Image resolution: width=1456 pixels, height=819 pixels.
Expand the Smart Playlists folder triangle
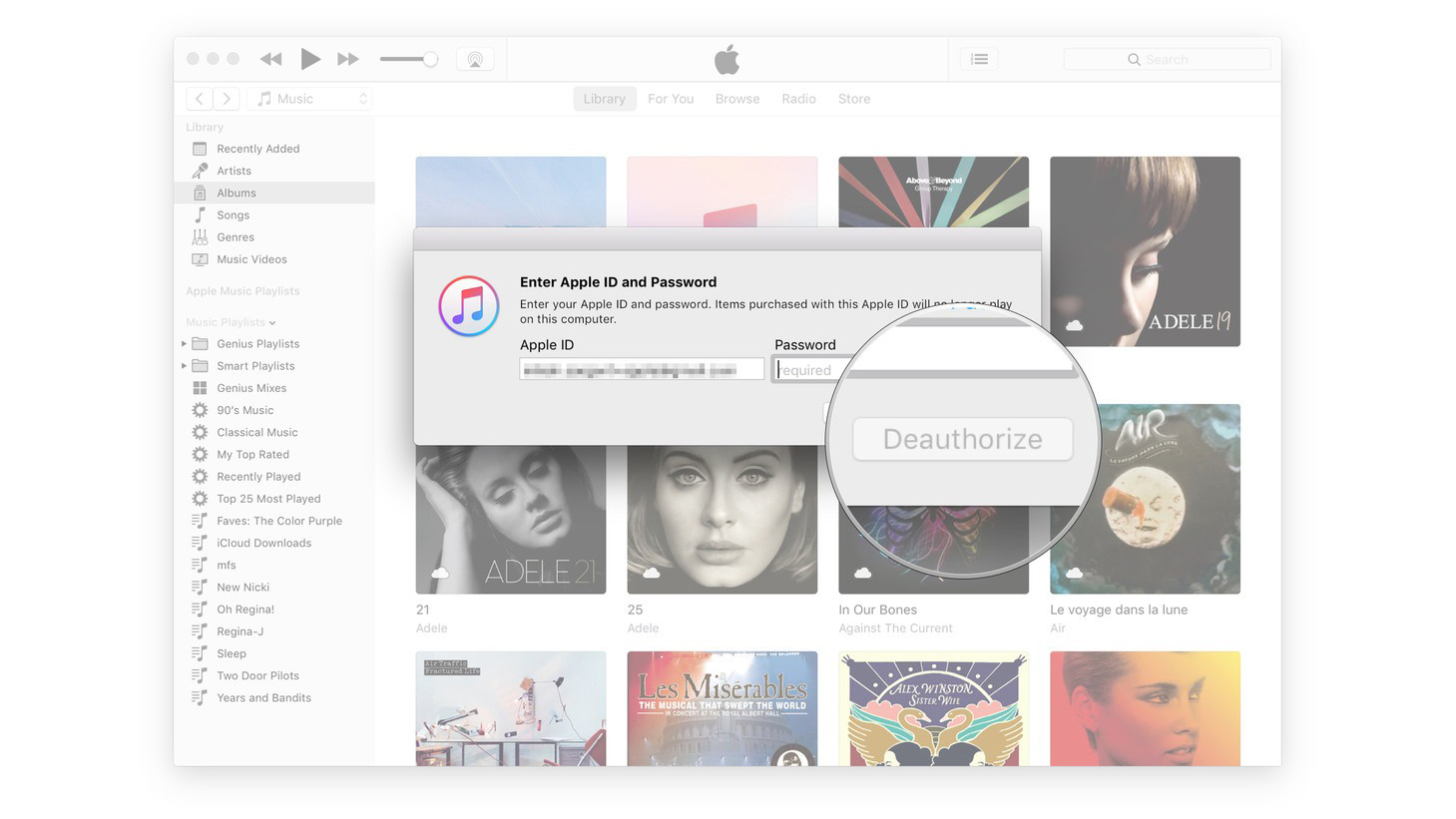pyautogui.click(x=184, y=366)
